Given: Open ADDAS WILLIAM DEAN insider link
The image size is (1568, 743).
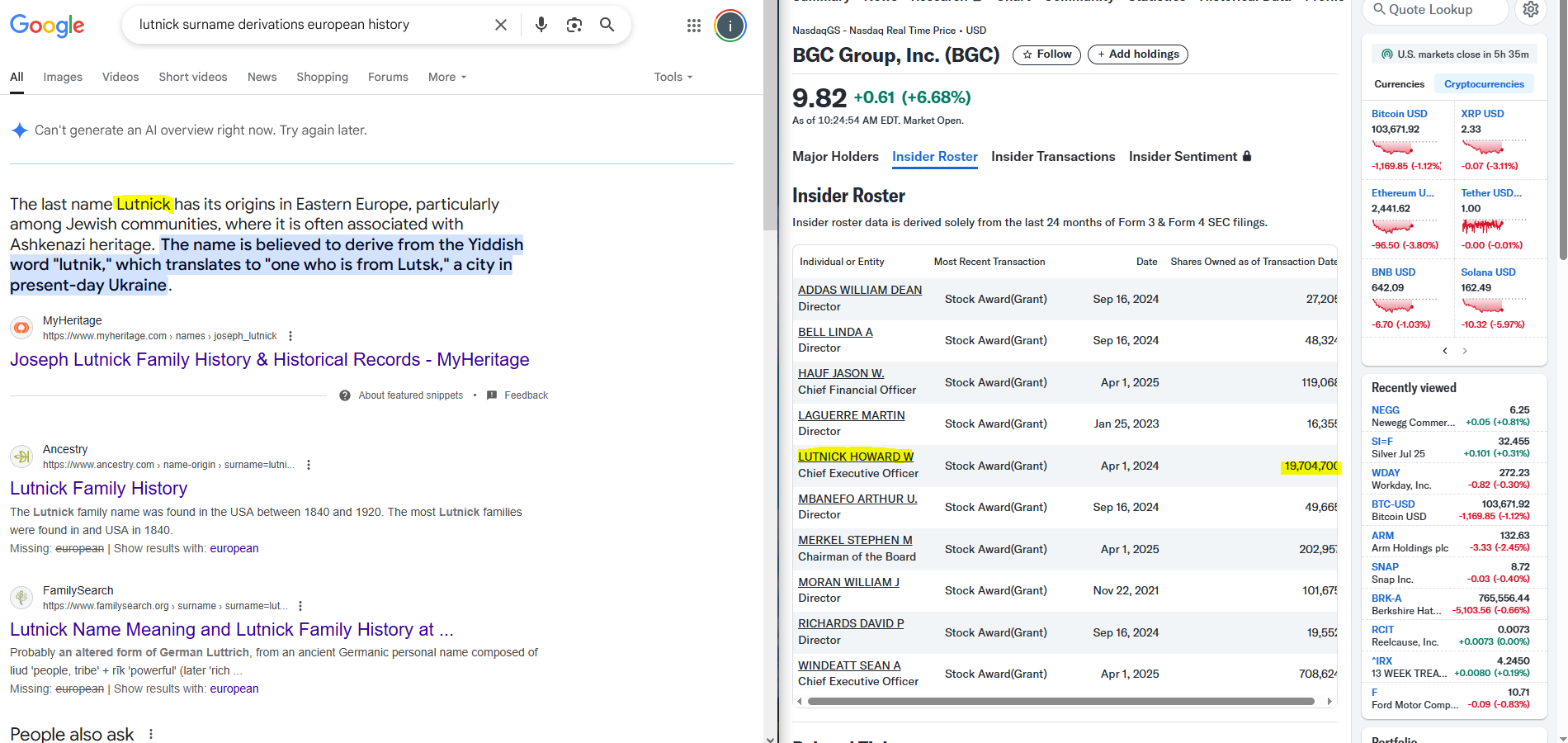Looking at the screenshot, I should pos(860,290).
